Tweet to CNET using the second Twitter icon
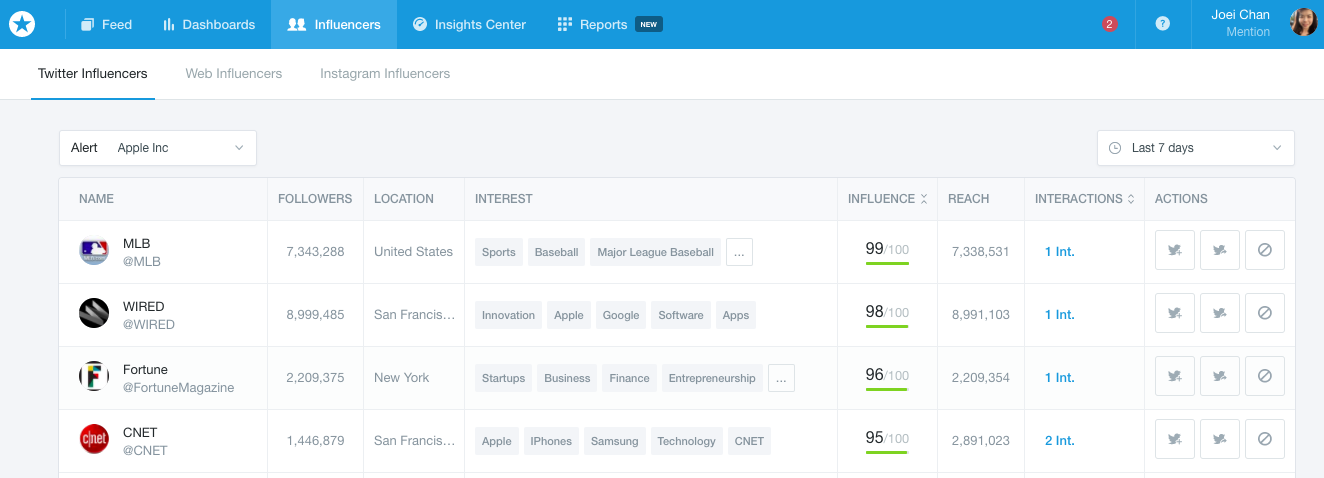Screen dimensions: 1324x478 coord(1220,440)
